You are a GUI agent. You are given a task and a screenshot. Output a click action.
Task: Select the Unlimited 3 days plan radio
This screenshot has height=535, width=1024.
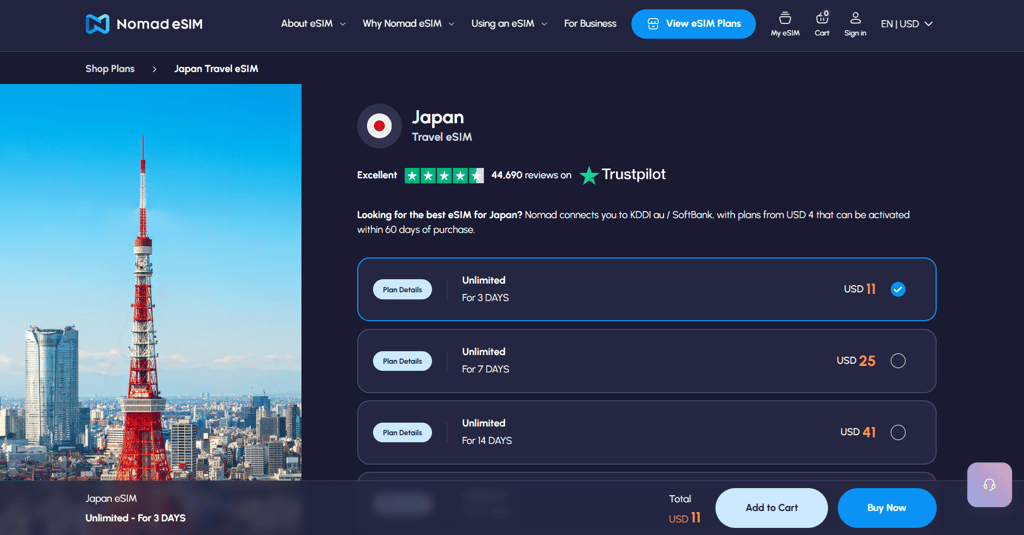pyautogui.click(x=898, y=289)
